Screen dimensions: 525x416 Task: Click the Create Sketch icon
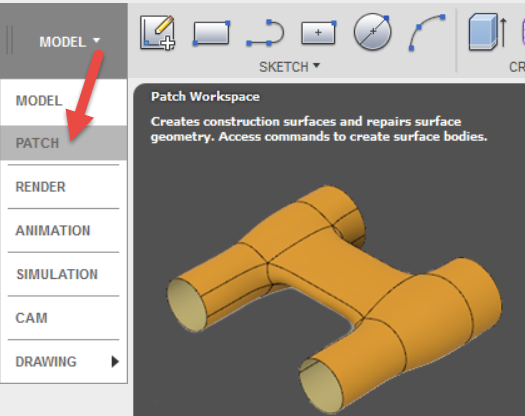tap(157, 32)
